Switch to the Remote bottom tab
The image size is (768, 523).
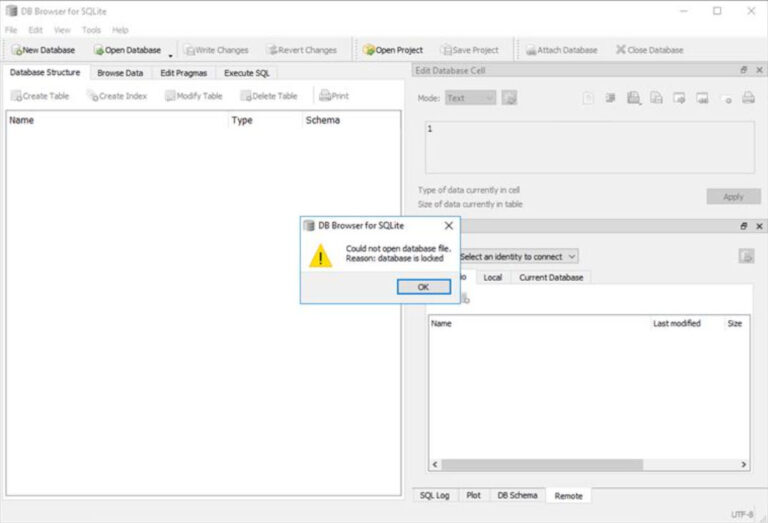tap(568, 496)
